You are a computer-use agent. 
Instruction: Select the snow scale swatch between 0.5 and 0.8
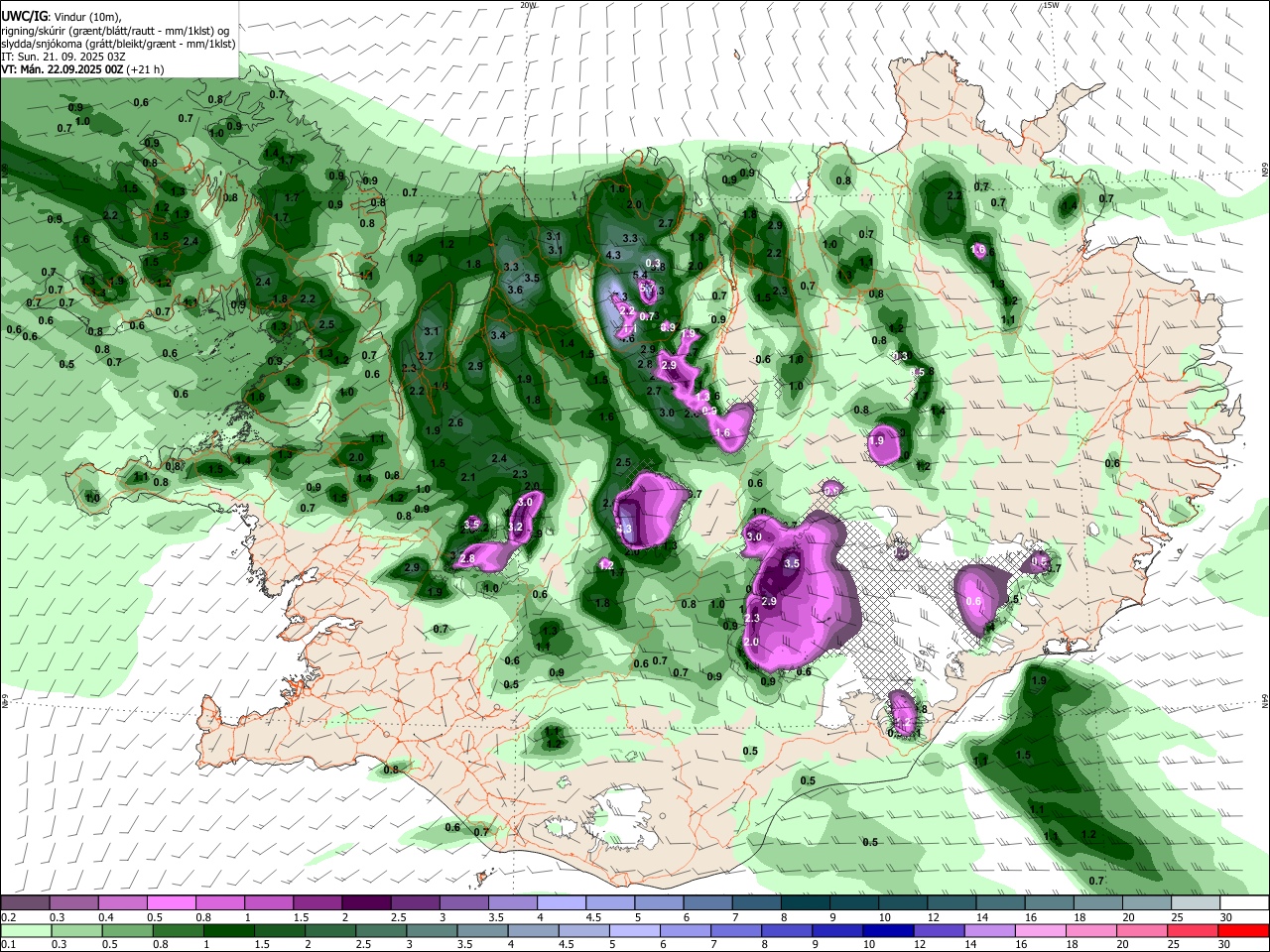click(x=172, y=902)
